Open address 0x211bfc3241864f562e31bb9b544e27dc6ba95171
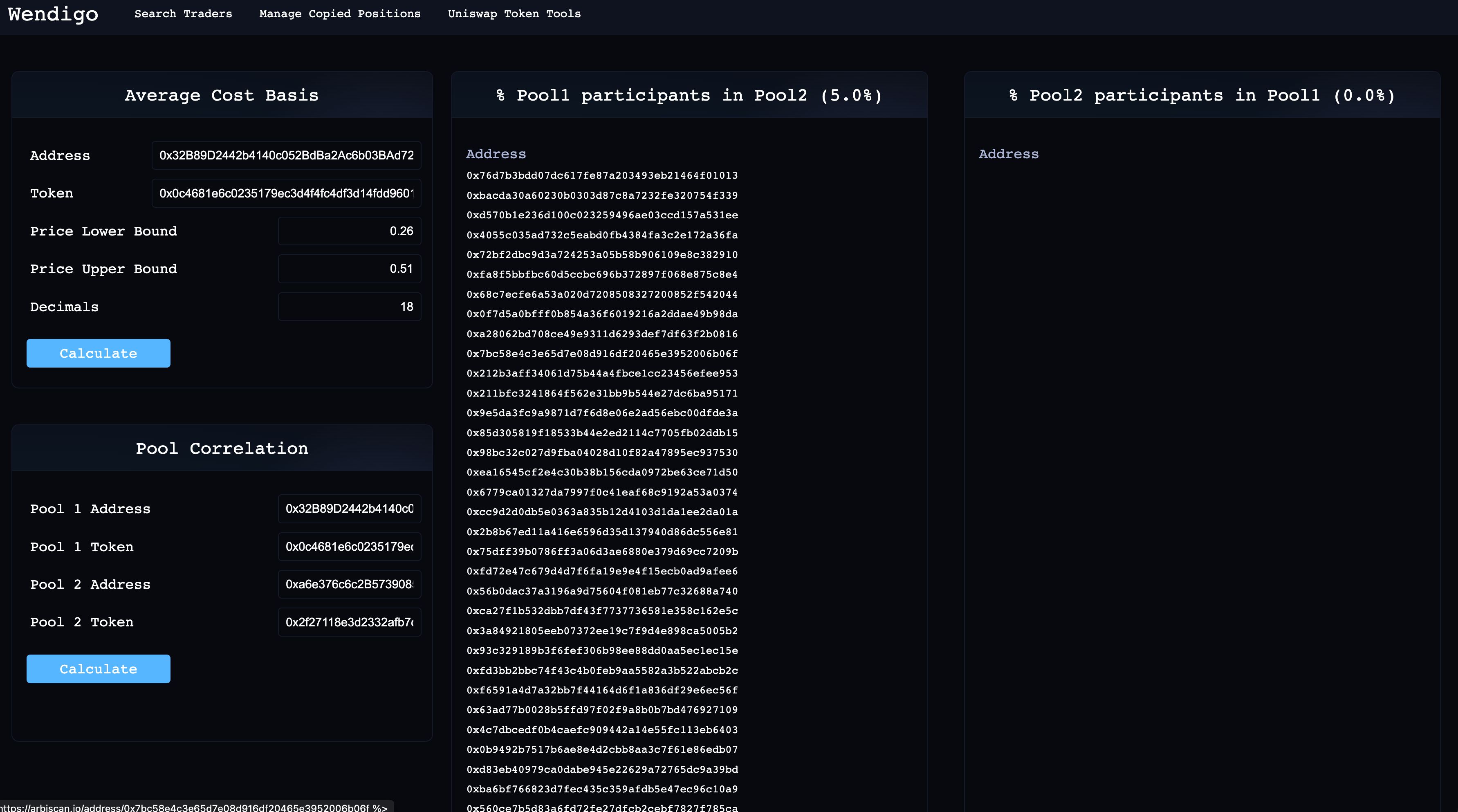The width and height of the screenshot is (1458, 812). pos(602,393)
